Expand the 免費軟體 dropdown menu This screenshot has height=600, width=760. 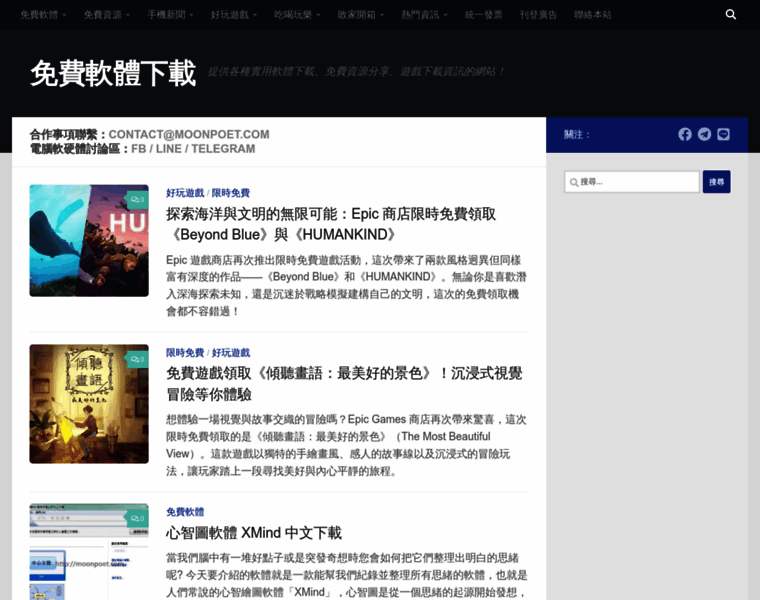43,15
